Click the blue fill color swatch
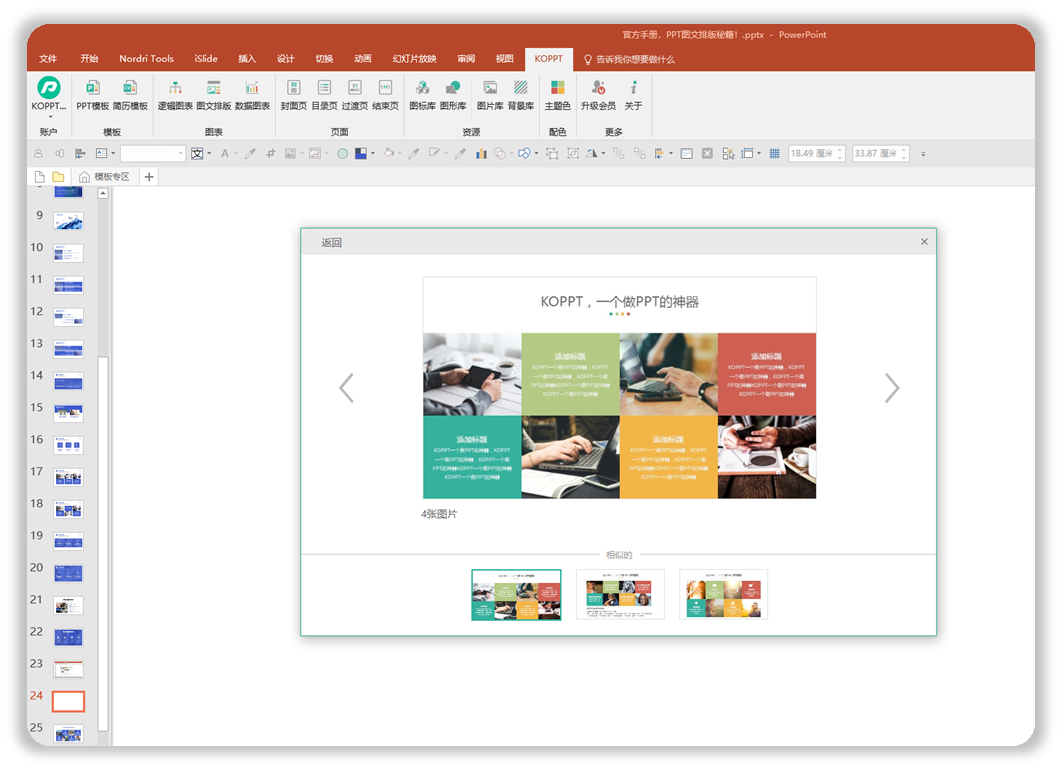Screen dimensions: 1062x770 [361, 154]
